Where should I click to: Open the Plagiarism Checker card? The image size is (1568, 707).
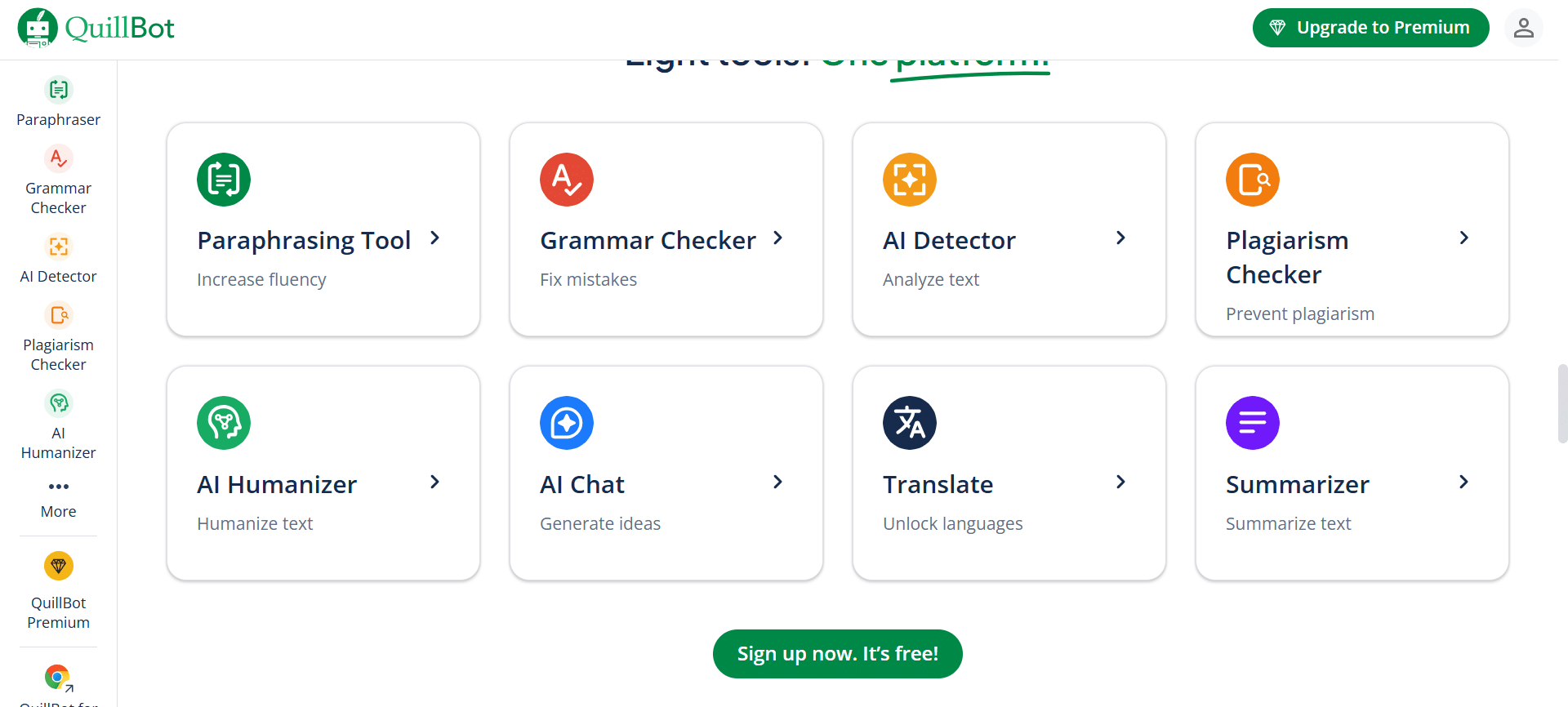click(1352, 229)
